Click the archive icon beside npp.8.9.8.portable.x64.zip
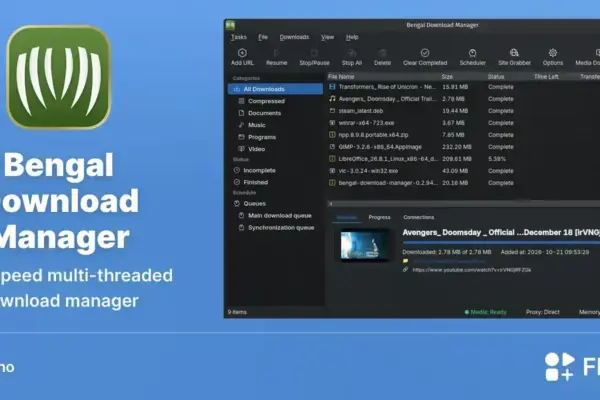This screenshot has width=600, height=400. pyautogui.click(x=332, y=135)
